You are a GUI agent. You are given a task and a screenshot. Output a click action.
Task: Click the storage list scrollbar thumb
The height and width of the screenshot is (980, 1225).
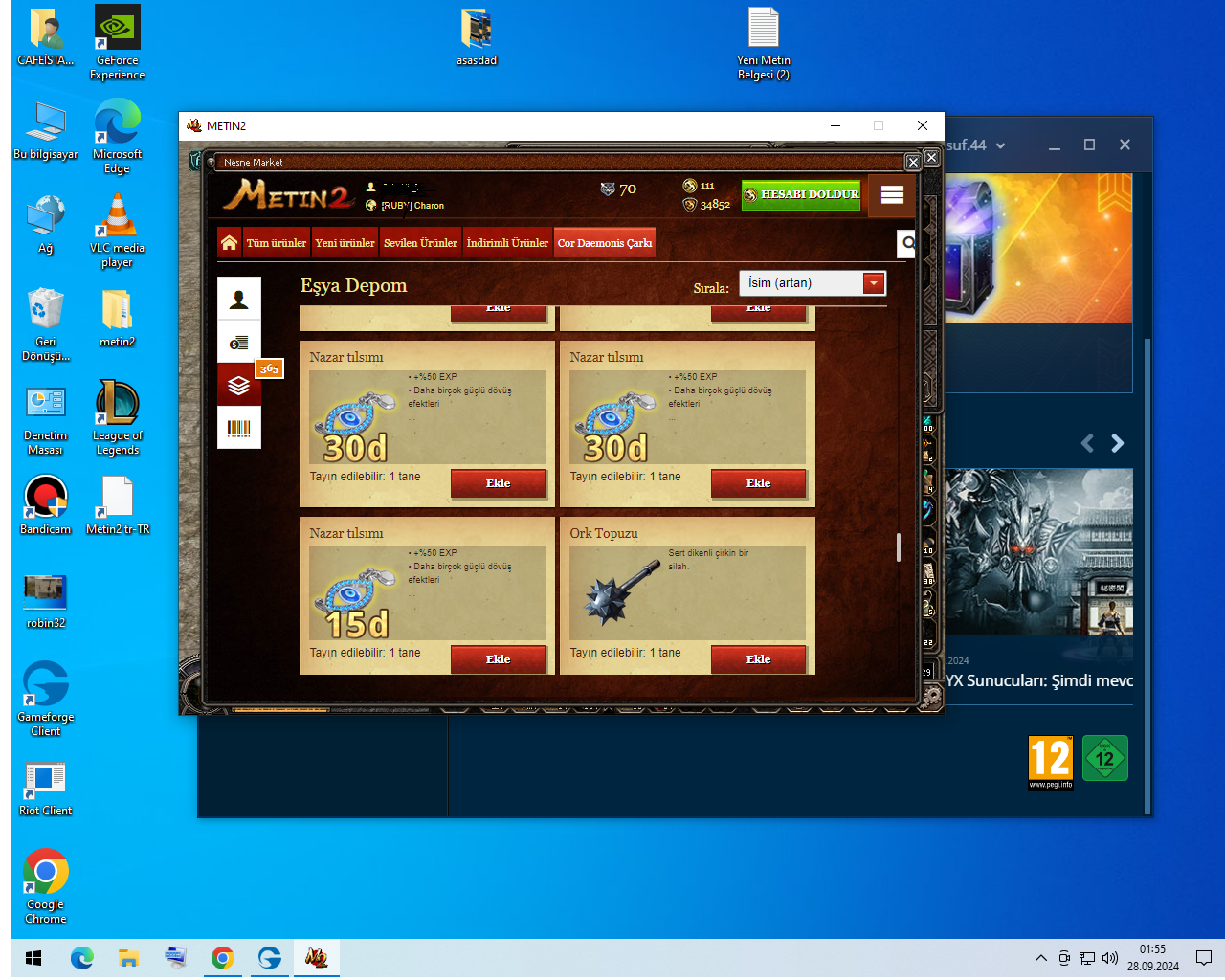(x=898, y=547)
